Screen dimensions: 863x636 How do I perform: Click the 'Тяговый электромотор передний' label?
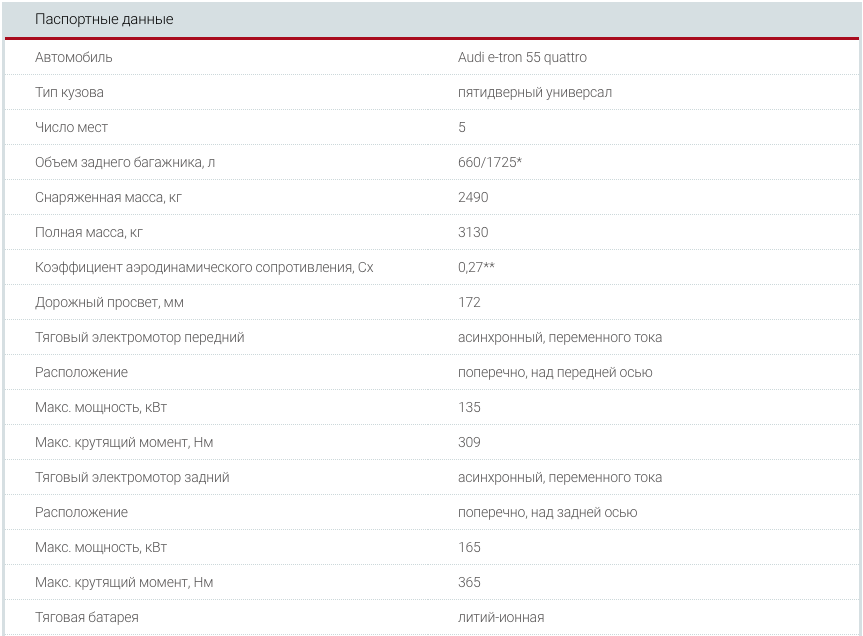(x=140, y=337)
